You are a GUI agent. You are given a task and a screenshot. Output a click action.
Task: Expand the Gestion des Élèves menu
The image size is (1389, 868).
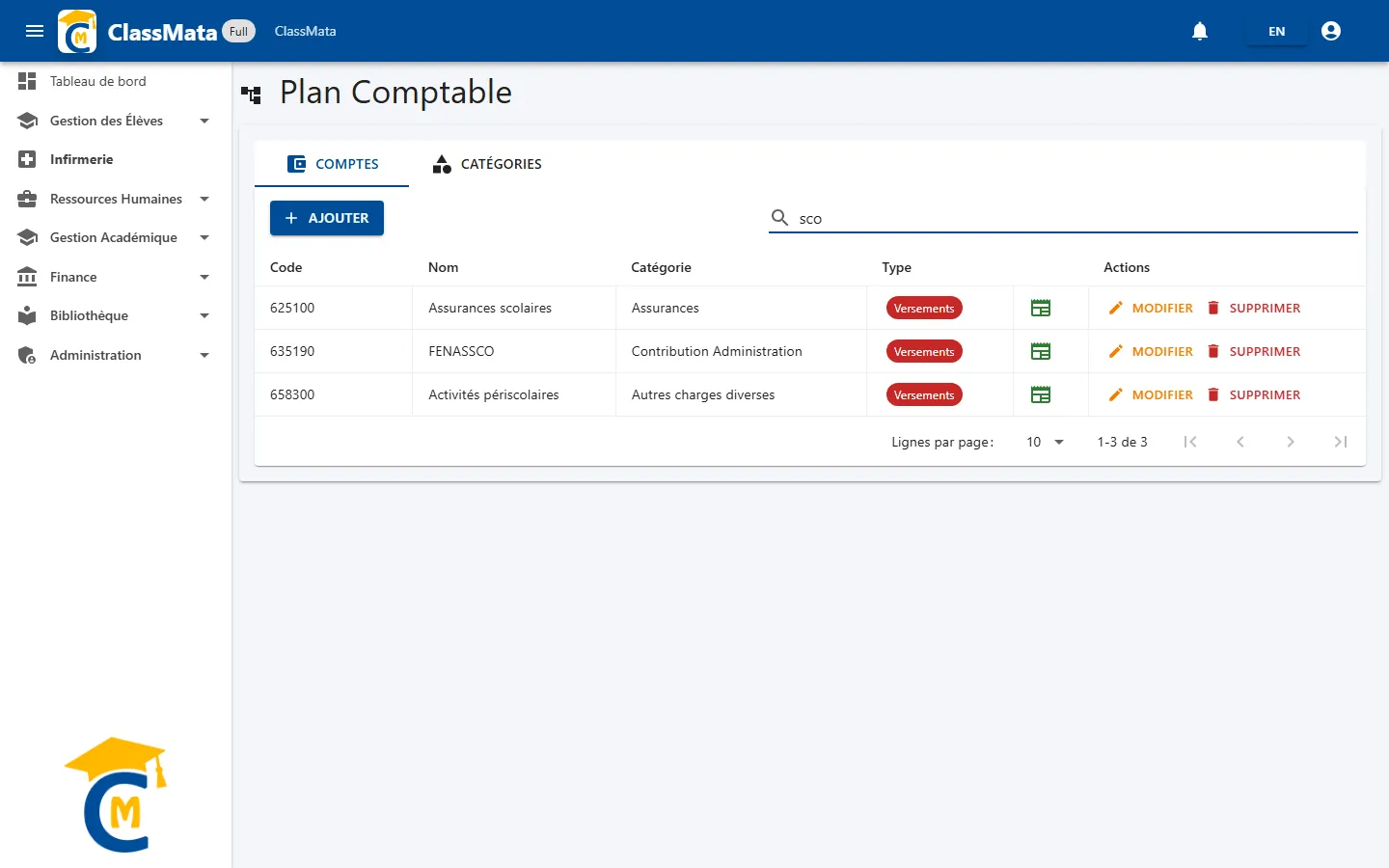pyautogui.click(x=116, y=121)
